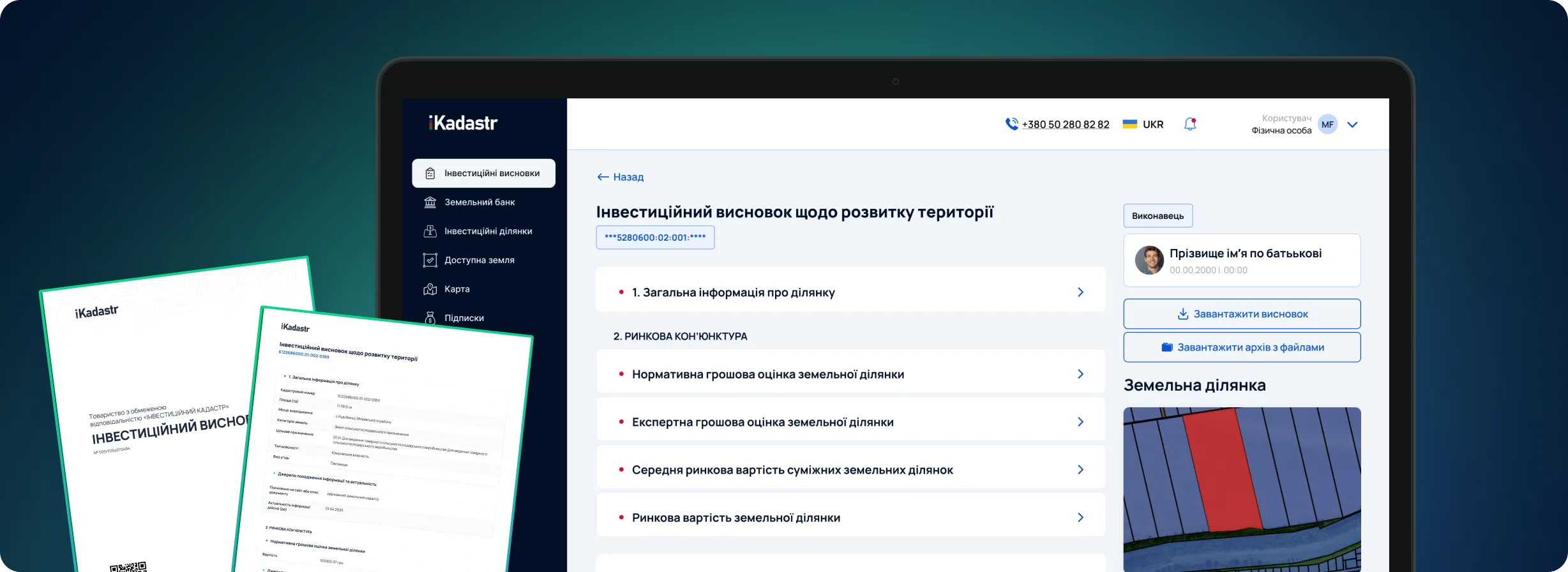Click the executor's profile photo

tap(1149, 260)
